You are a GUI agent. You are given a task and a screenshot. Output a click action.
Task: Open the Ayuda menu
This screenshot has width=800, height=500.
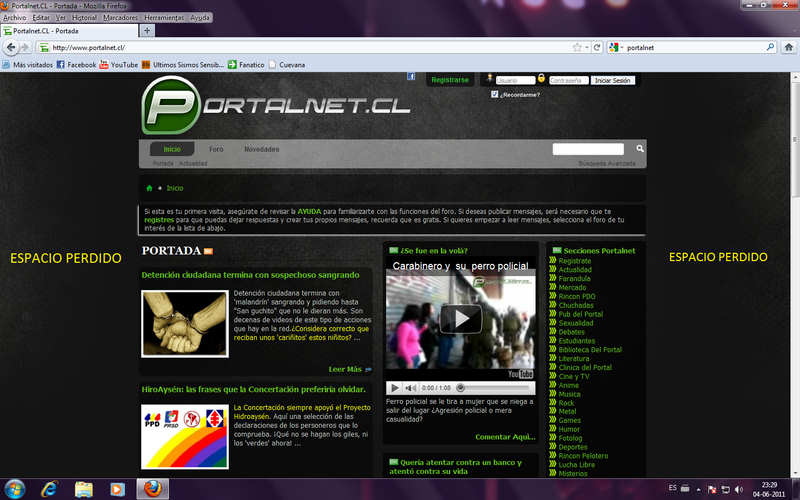200,17
